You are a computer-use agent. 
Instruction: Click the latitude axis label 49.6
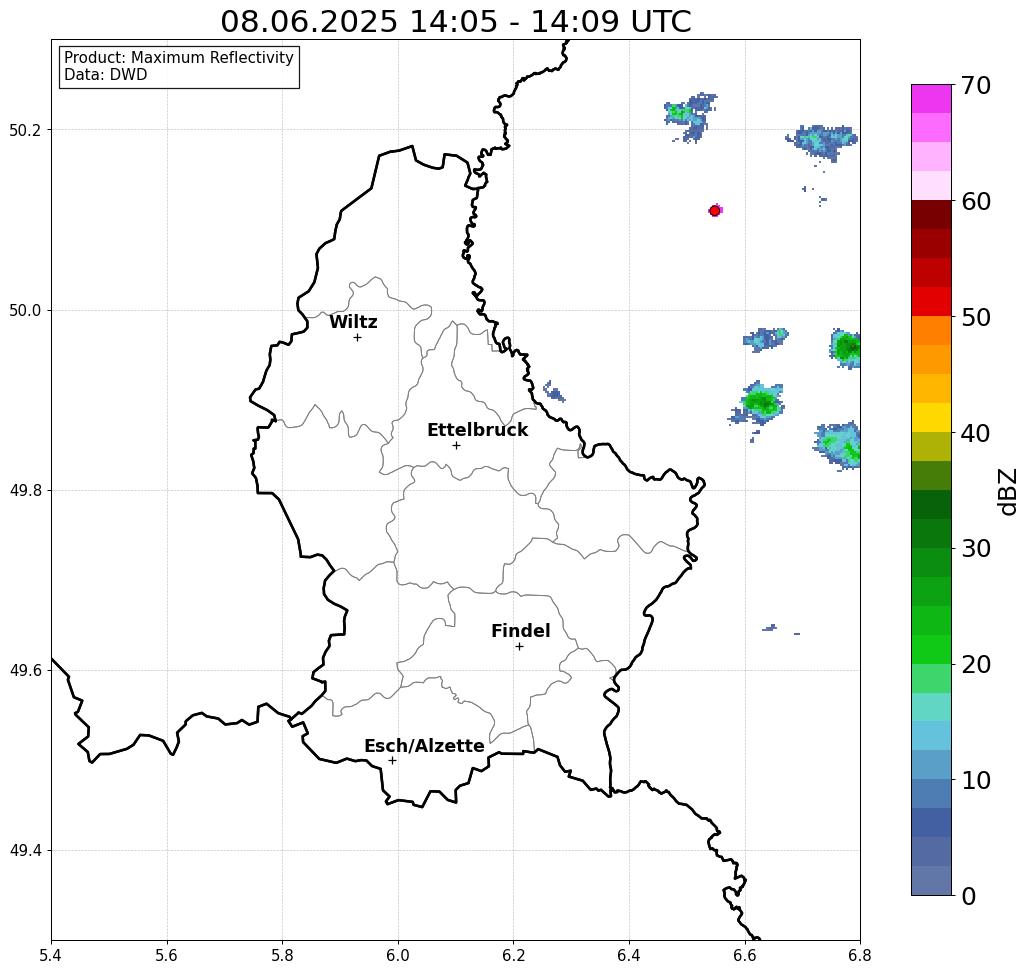click(x=25, y=671)
